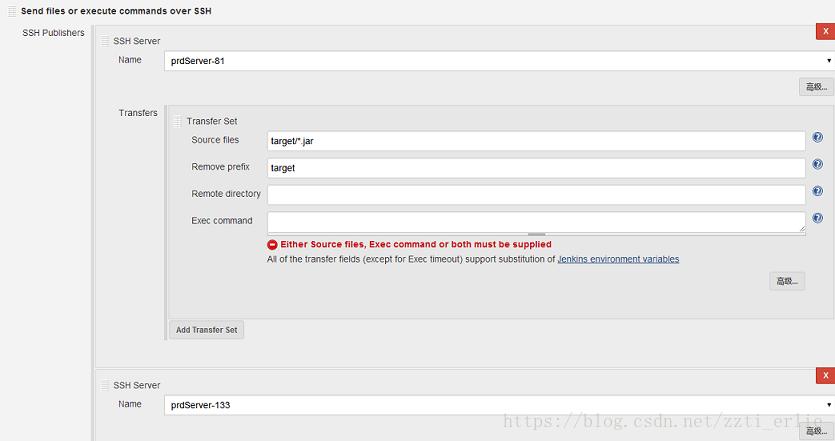The height and width of the screenshot is (441, 835).
Task: Grab the first SSH Server drag handle
Action: pos(105,41)
